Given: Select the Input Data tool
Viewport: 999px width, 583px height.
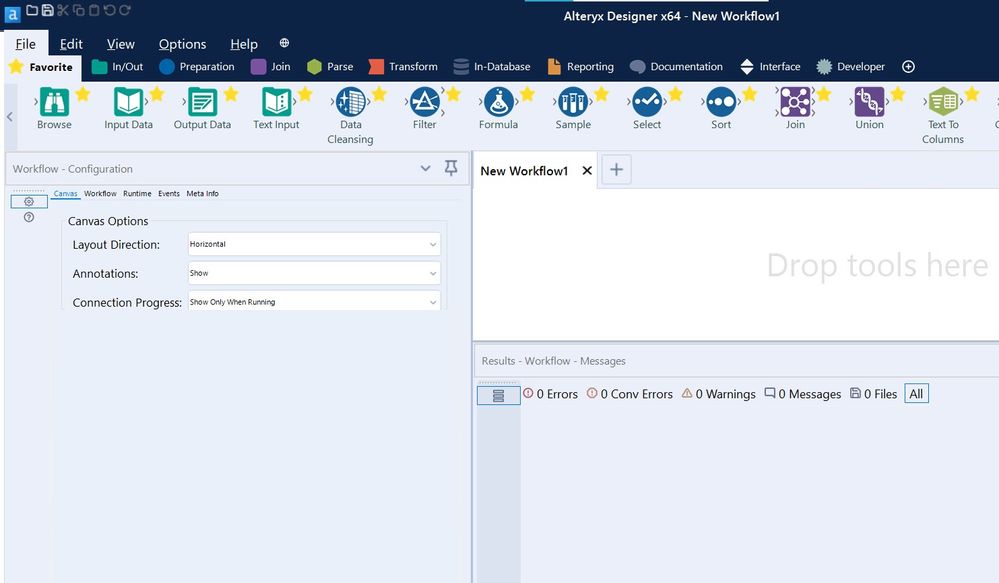Looking at the screenshot, I should pos(128,102).
